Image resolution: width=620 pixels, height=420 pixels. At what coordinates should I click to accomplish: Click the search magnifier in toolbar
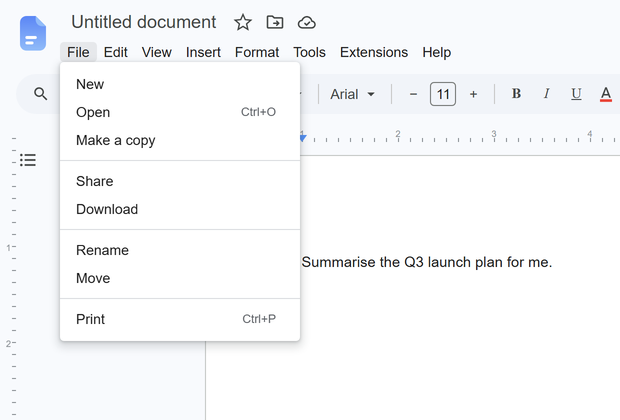point(40,94)
